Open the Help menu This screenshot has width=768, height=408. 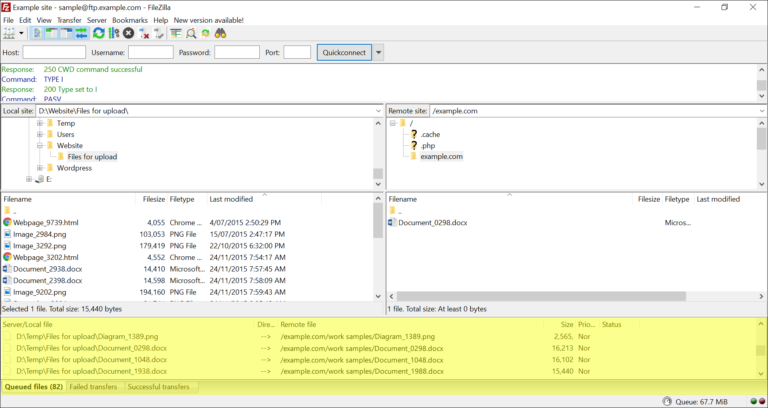tap(161, 20)
